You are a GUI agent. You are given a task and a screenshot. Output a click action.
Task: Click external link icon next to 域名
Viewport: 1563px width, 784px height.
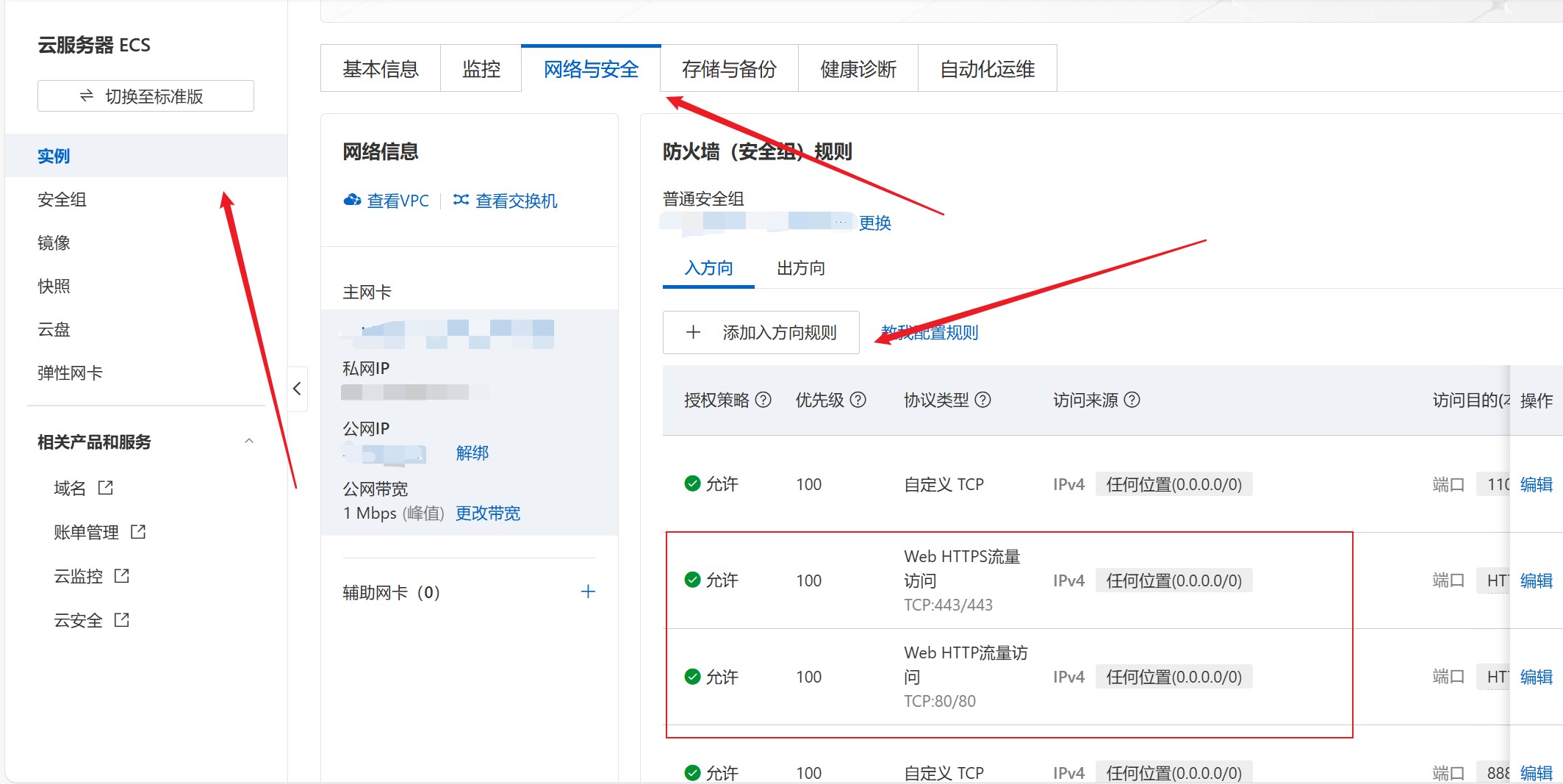(106, 488)
